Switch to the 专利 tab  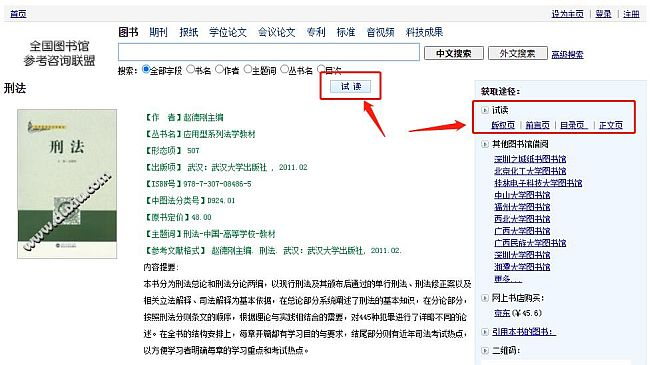tap(316, 32)
